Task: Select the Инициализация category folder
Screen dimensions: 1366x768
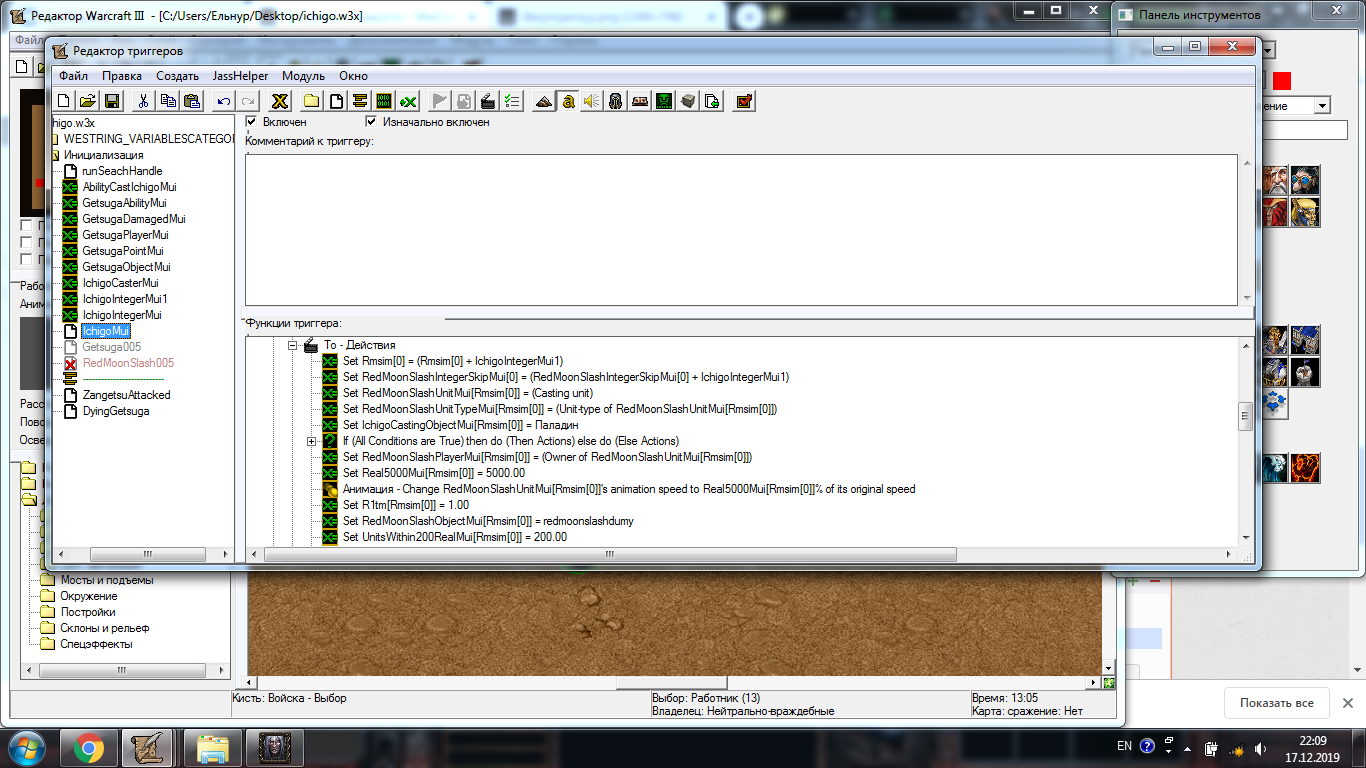Action: [103, 155]
